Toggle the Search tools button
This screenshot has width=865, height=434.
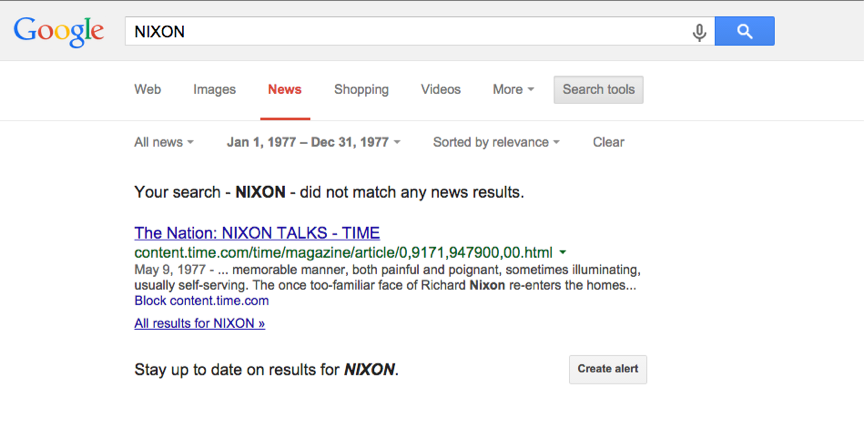599,90
